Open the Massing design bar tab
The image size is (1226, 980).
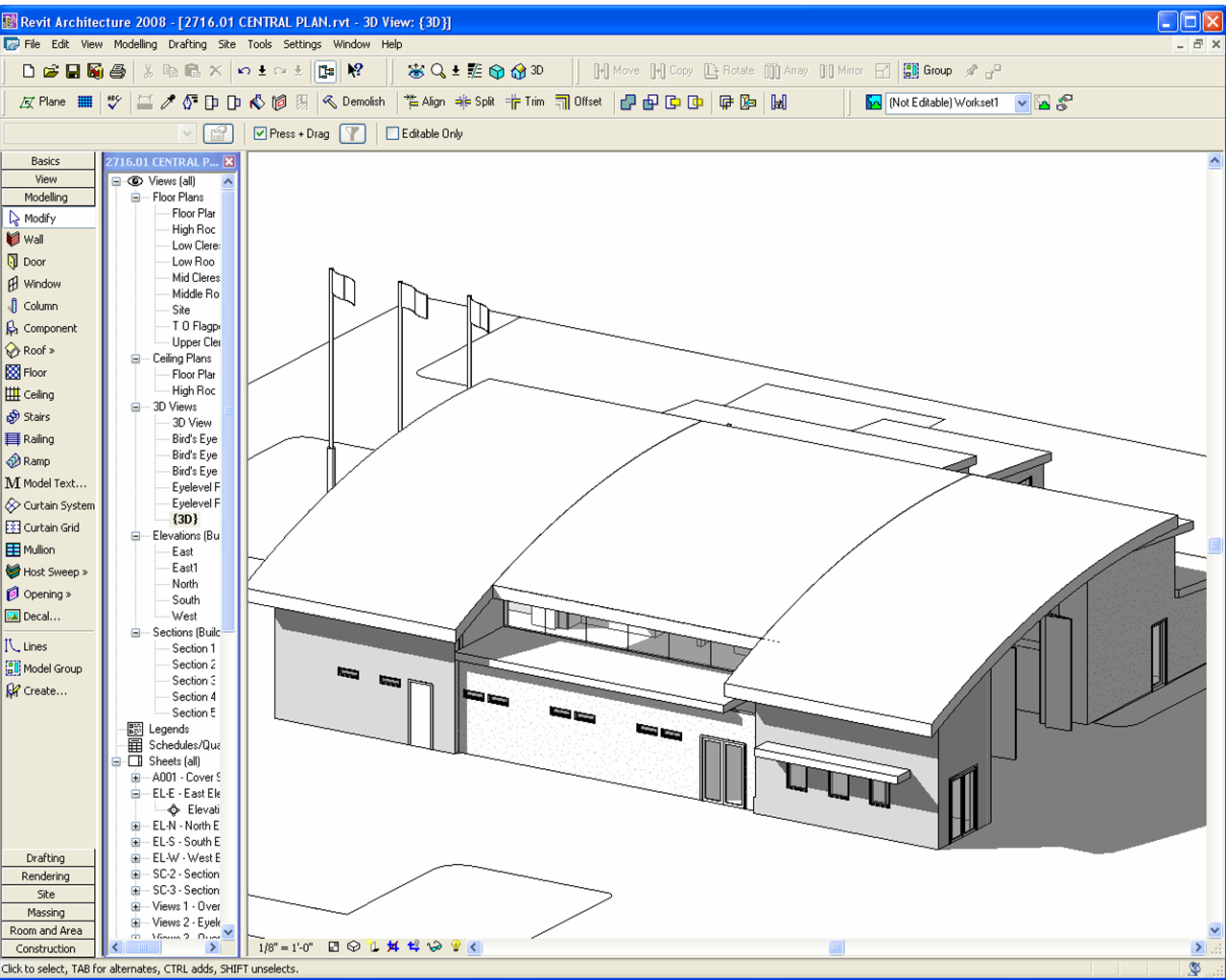click(x=46, y=913)
